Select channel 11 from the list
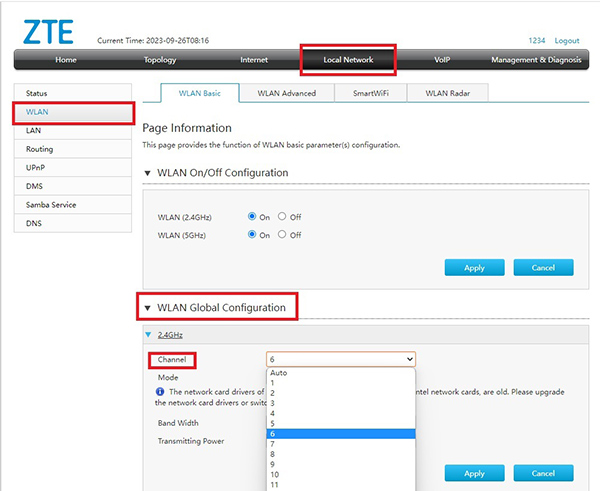 (278, 484)
